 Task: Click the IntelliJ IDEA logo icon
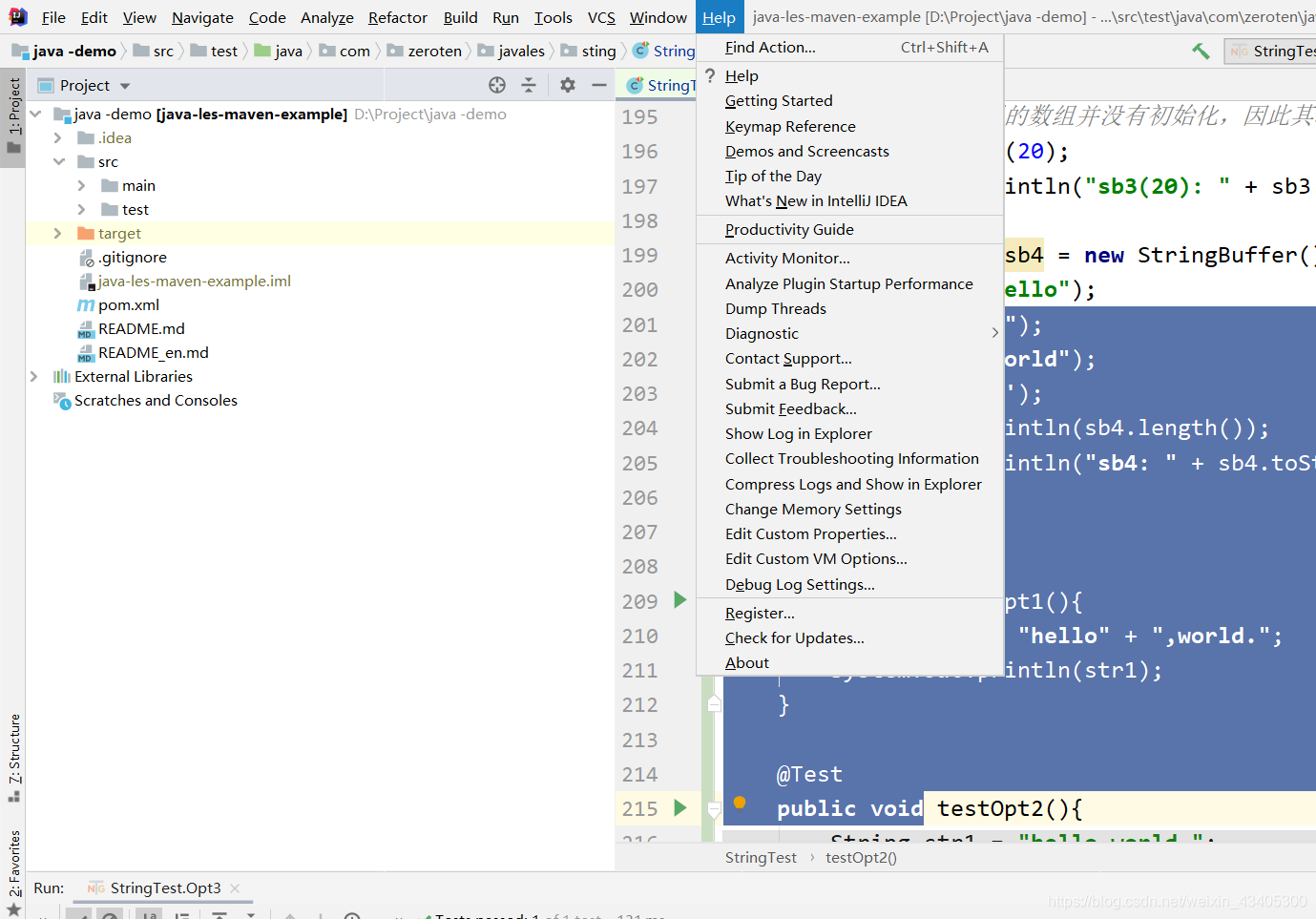18,16
